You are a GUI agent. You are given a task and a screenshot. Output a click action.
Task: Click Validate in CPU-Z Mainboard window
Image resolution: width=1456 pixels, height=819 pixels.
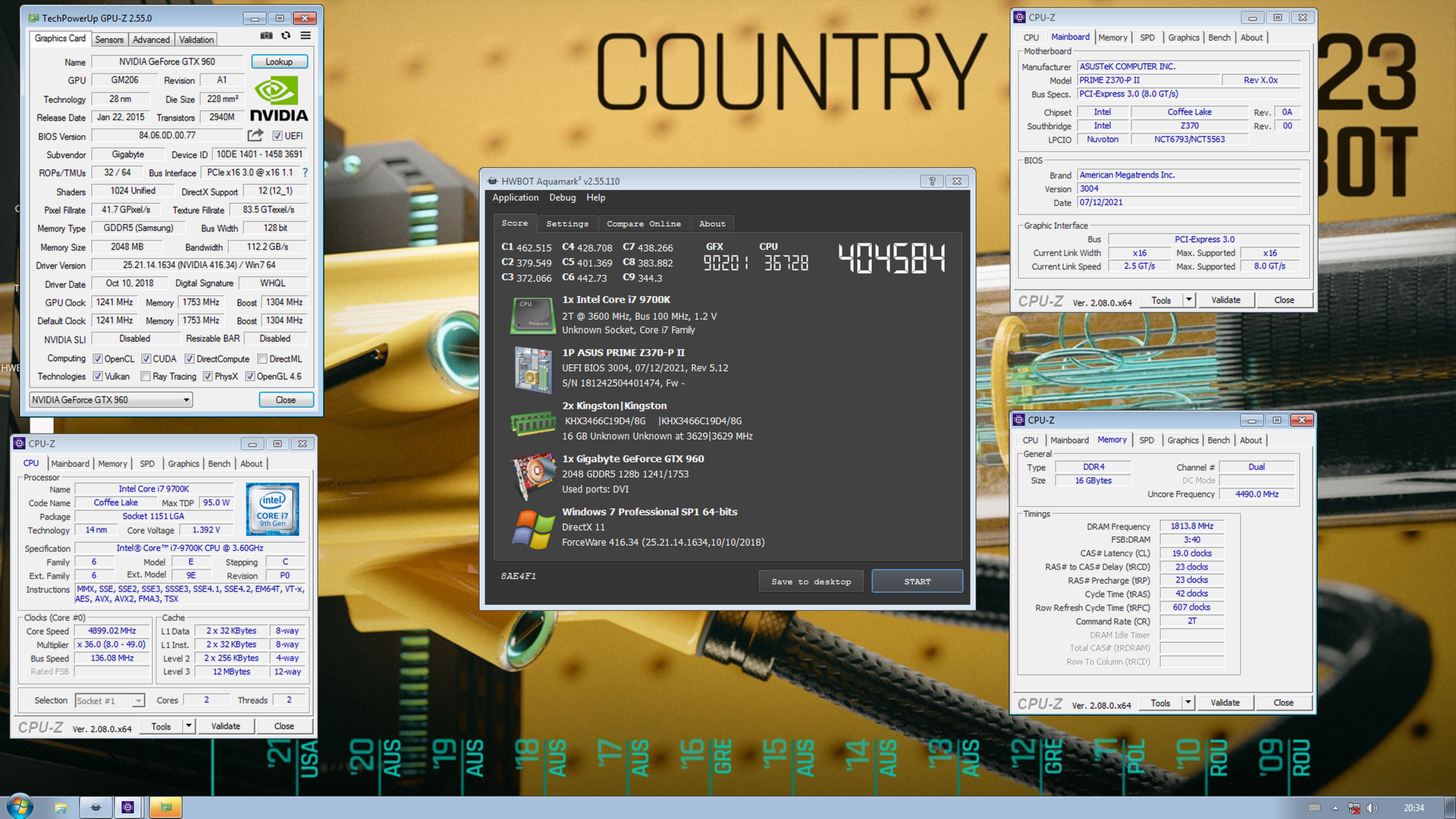[x=1225, y=300]
